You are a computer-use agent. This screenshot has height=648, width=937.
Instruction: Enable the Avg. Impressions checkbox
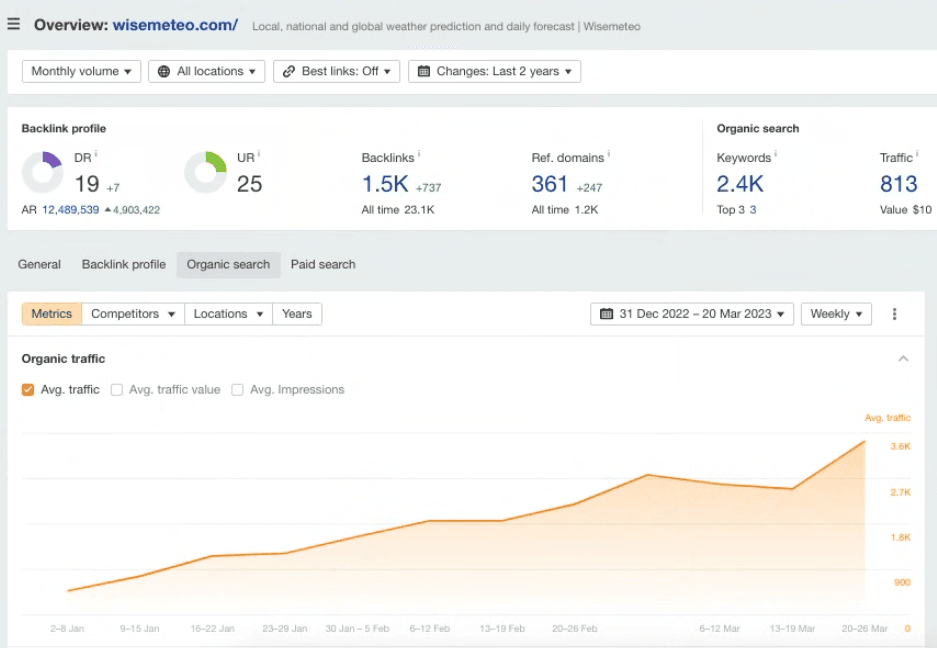click(237, 390)
